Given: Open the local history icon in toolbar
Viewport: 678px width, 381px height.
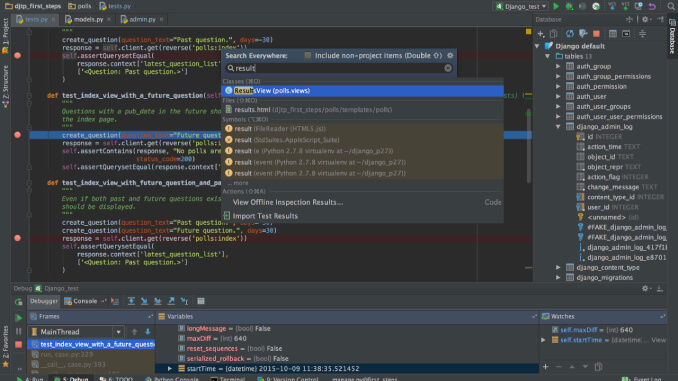Looking at the screenshot, I should [x=639, y=6].
